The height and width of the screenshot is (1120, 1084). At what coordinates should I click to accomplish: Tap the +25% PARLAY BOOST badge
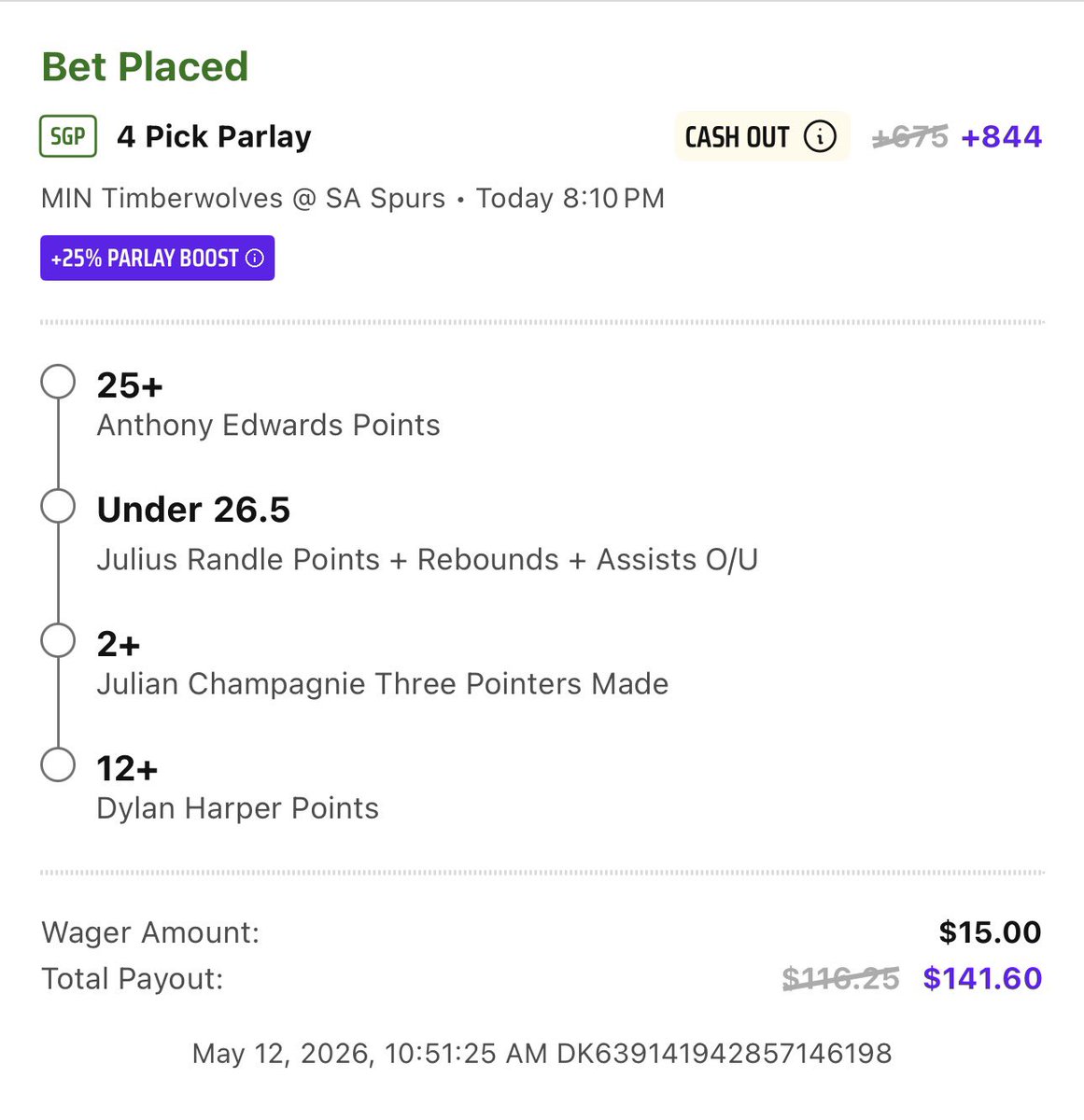point(157,259)
